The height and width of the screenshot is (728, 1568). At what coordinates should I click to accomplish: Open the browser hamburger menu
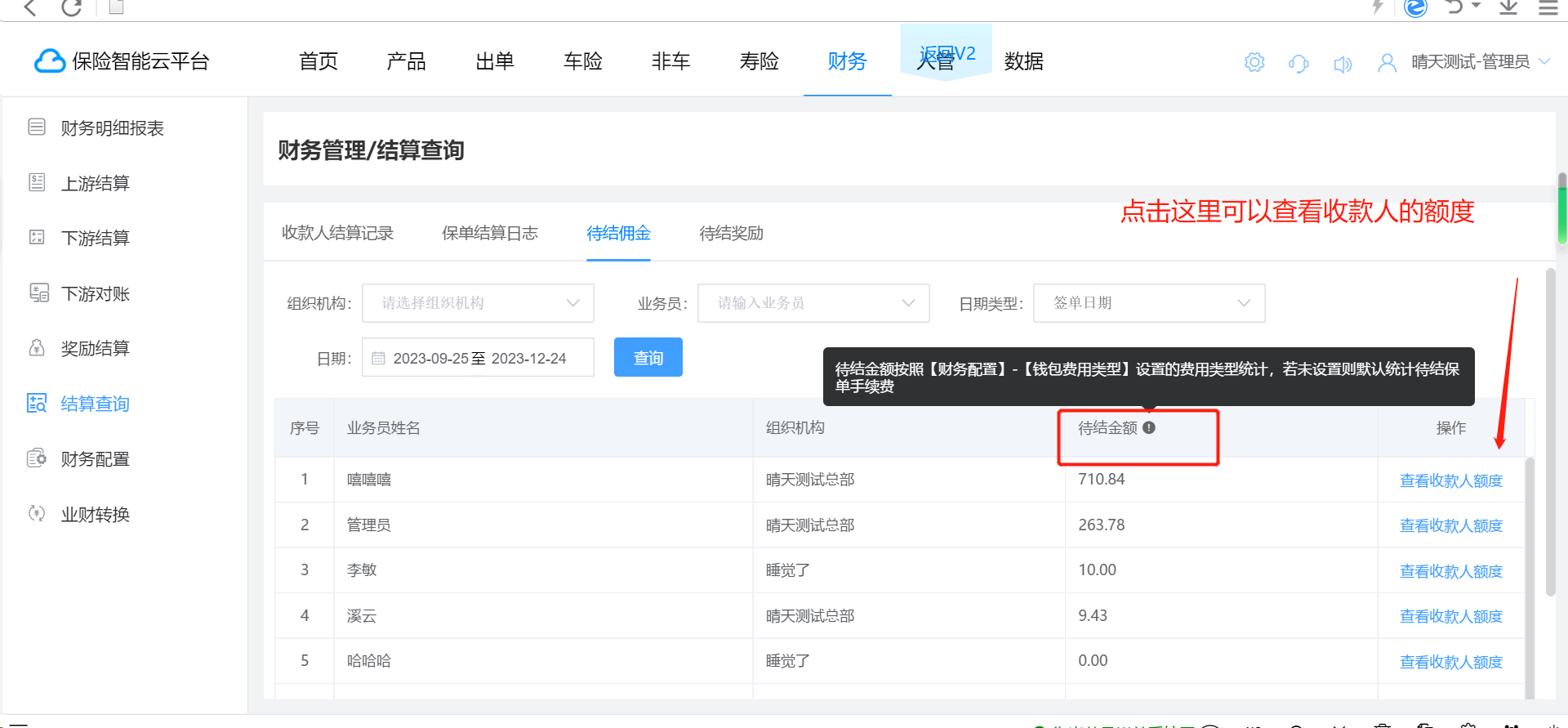pyautogui.click(x=1548, y=8)
